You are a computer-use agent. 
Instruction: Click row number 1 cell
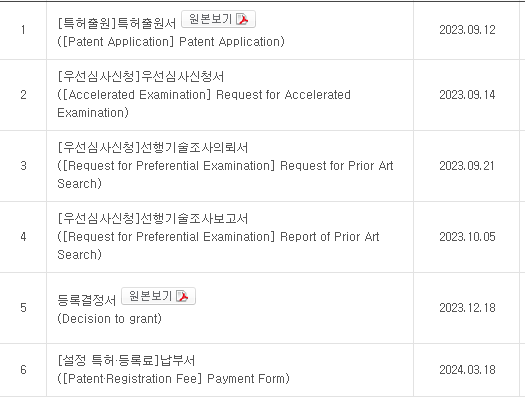pos(23,30)
